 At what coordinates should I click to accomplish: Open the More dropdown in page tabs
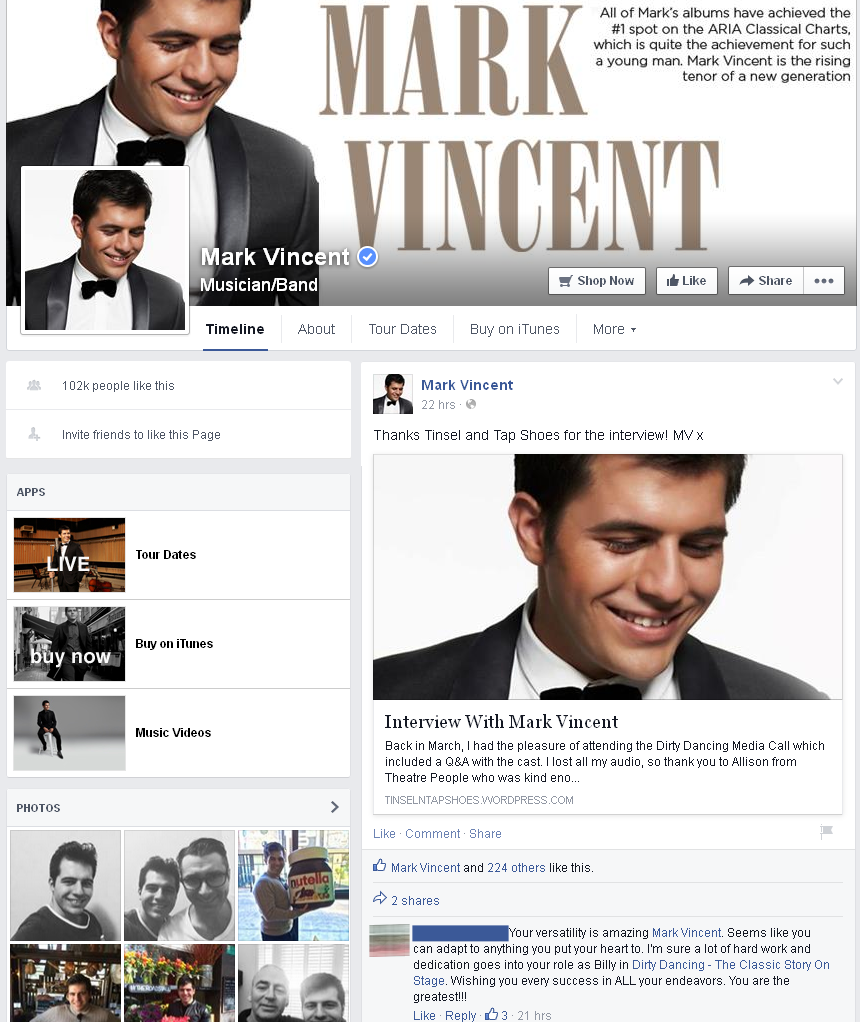click(x=613, y=329)
